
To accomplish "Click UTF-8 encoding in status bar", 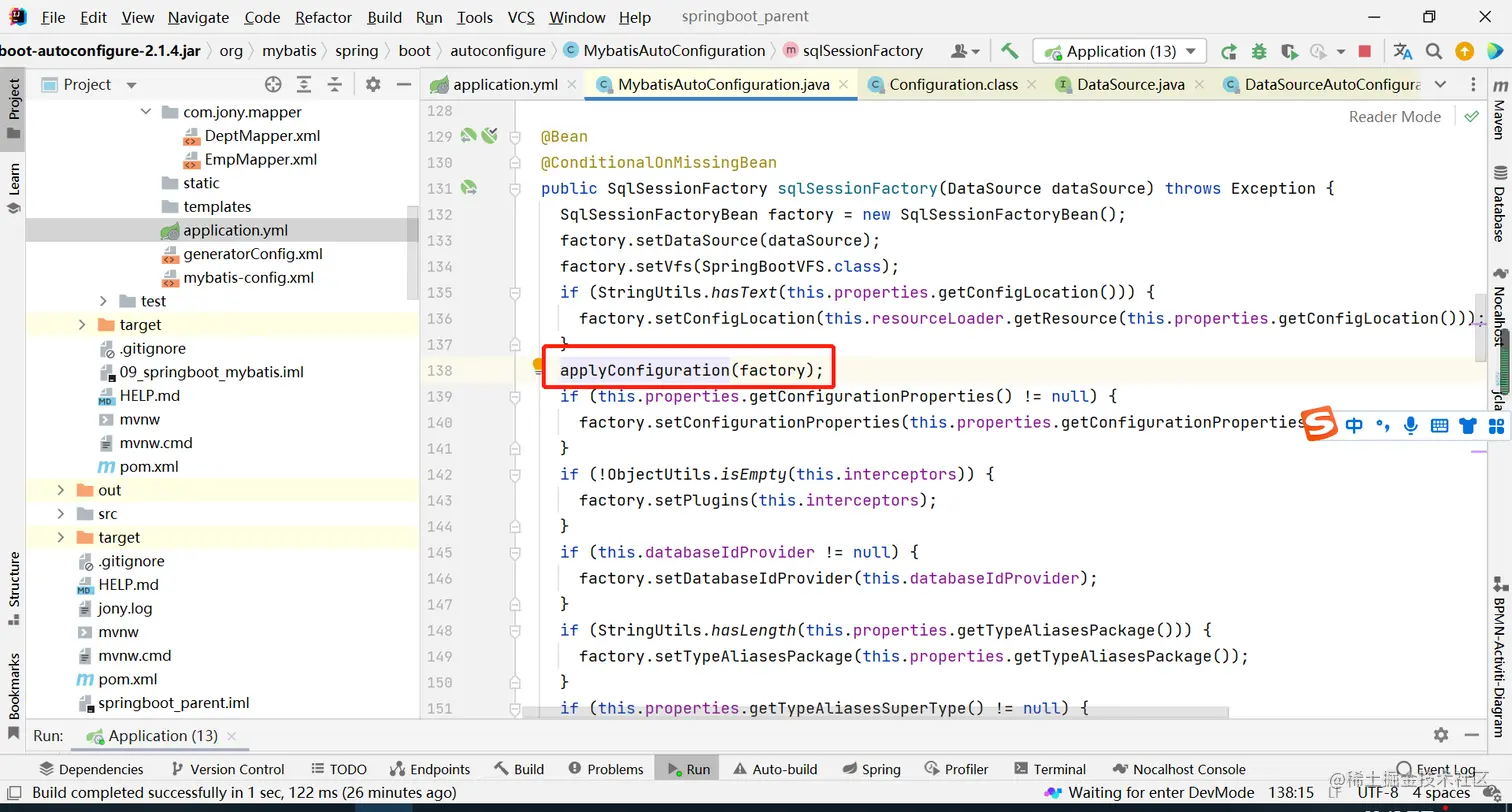I will pos(1377,792).
